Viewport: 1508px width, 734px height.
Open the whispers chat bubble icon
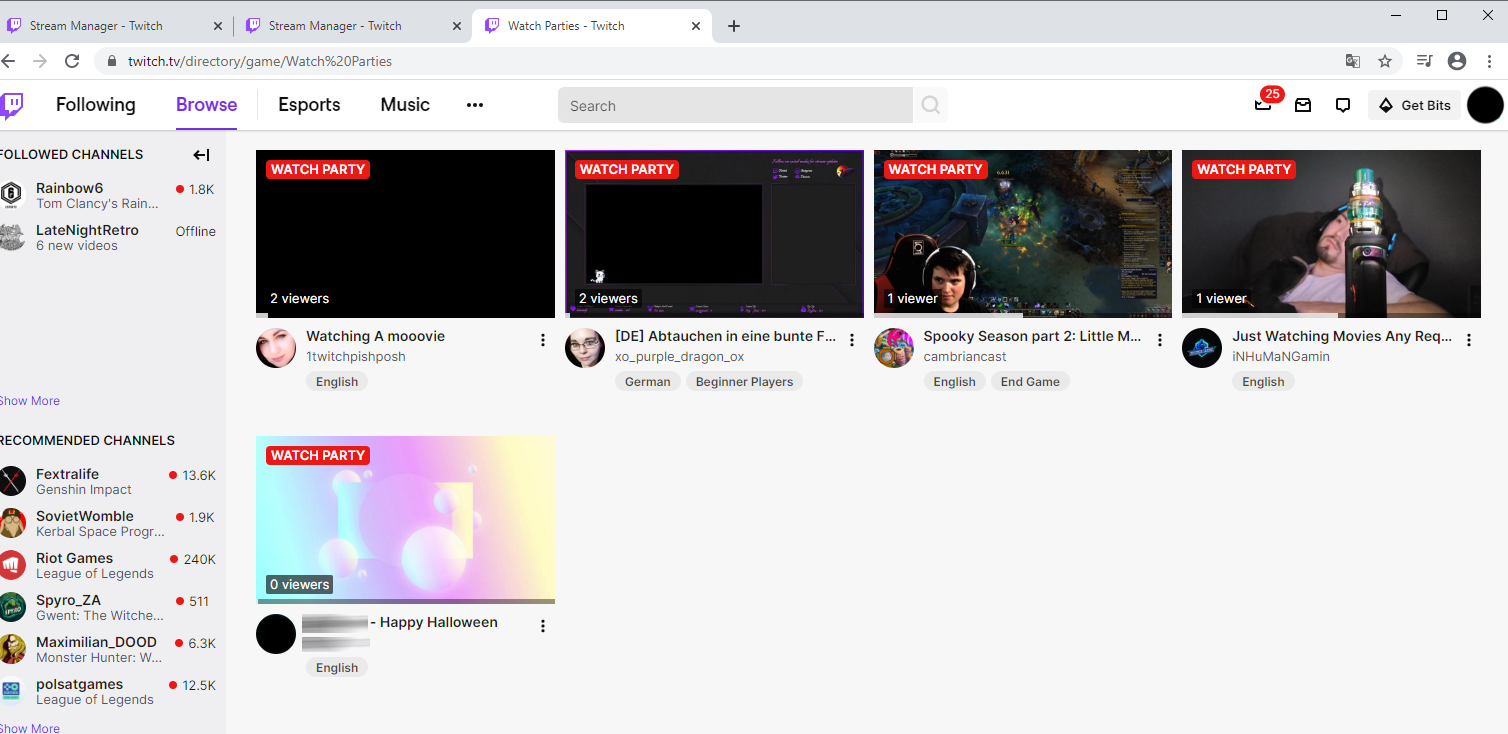pyautogui.click(x=1343, y=105)
